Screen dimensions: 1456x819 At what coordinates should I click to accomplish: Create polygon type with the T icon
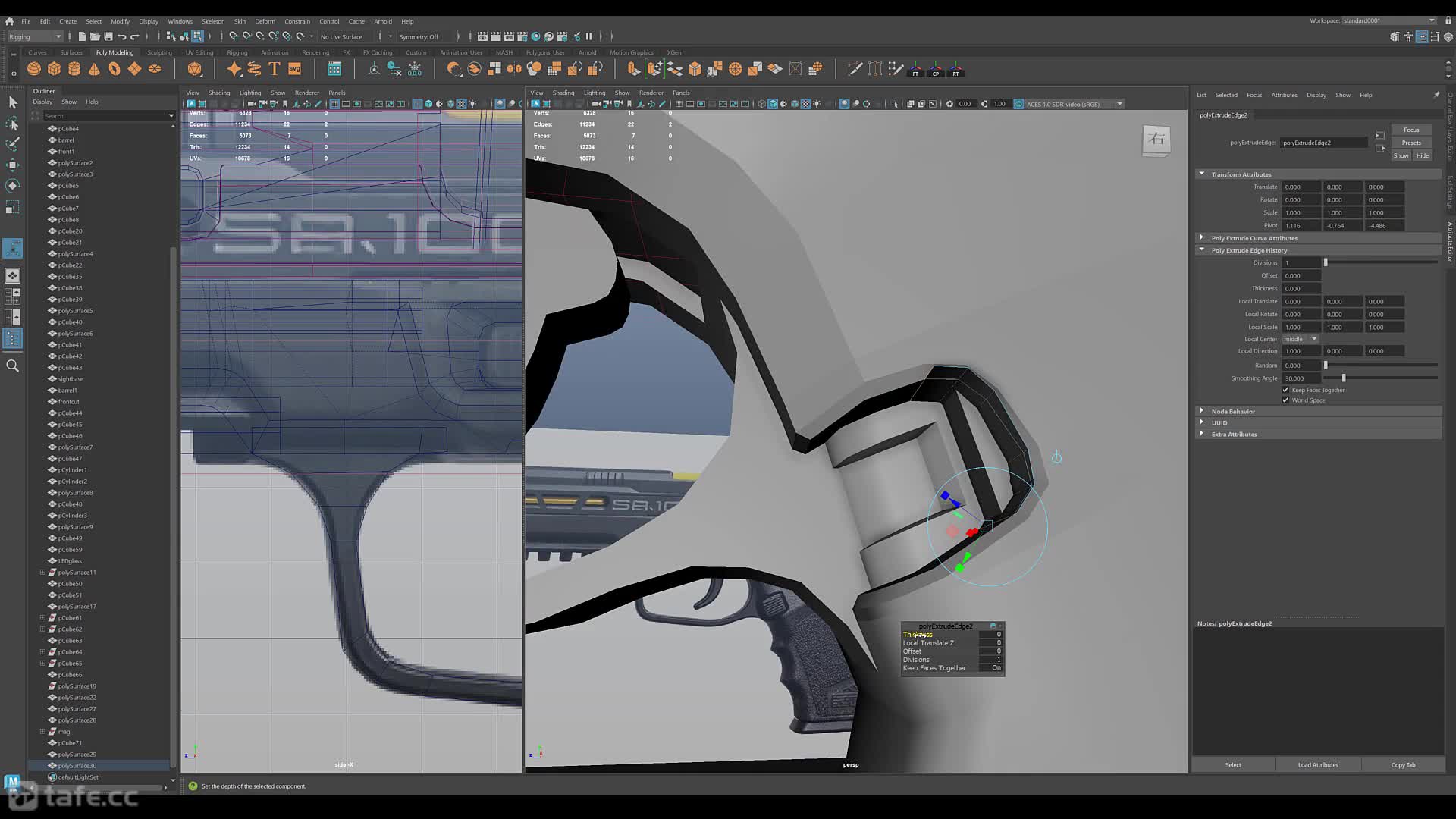click(x=275, y=69)
